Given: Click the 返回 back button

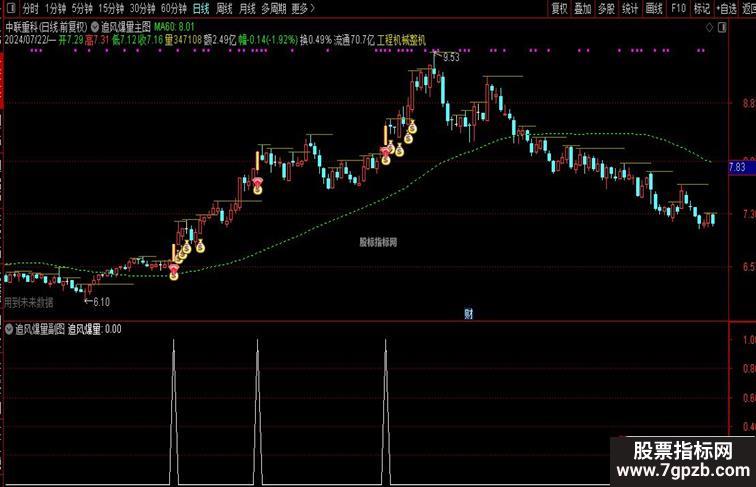Looking at the screenshot, I should coord(749,8).
